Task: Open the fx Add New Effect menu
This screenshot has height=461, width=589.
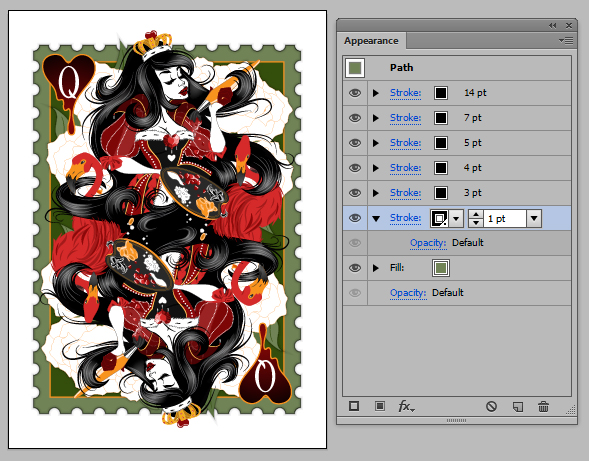Action: (406, 406)
